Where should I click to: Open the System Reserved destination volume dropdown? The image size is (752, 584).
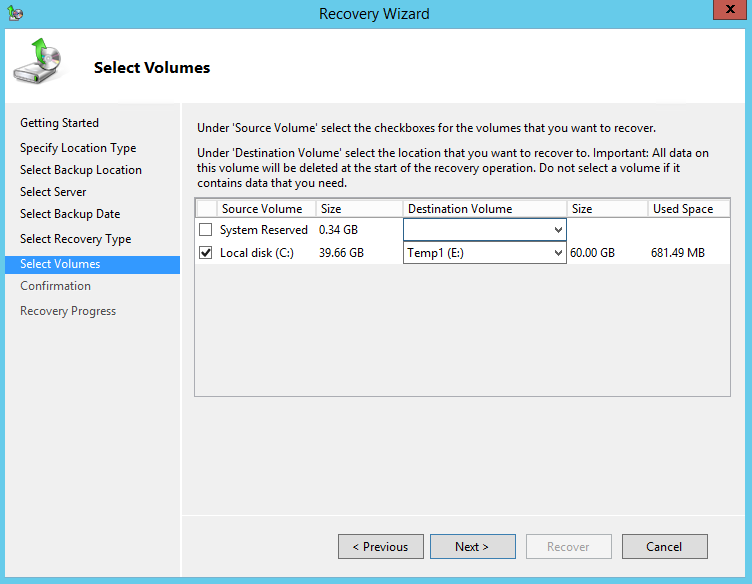(557, 230)
